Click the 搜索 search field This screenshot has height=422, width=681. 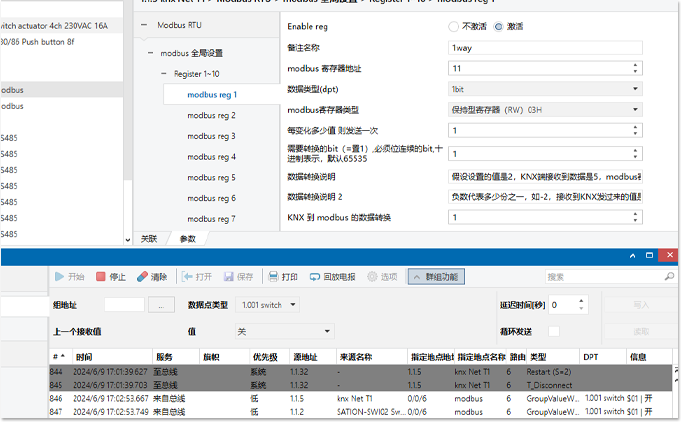click(x=605, y=277)
